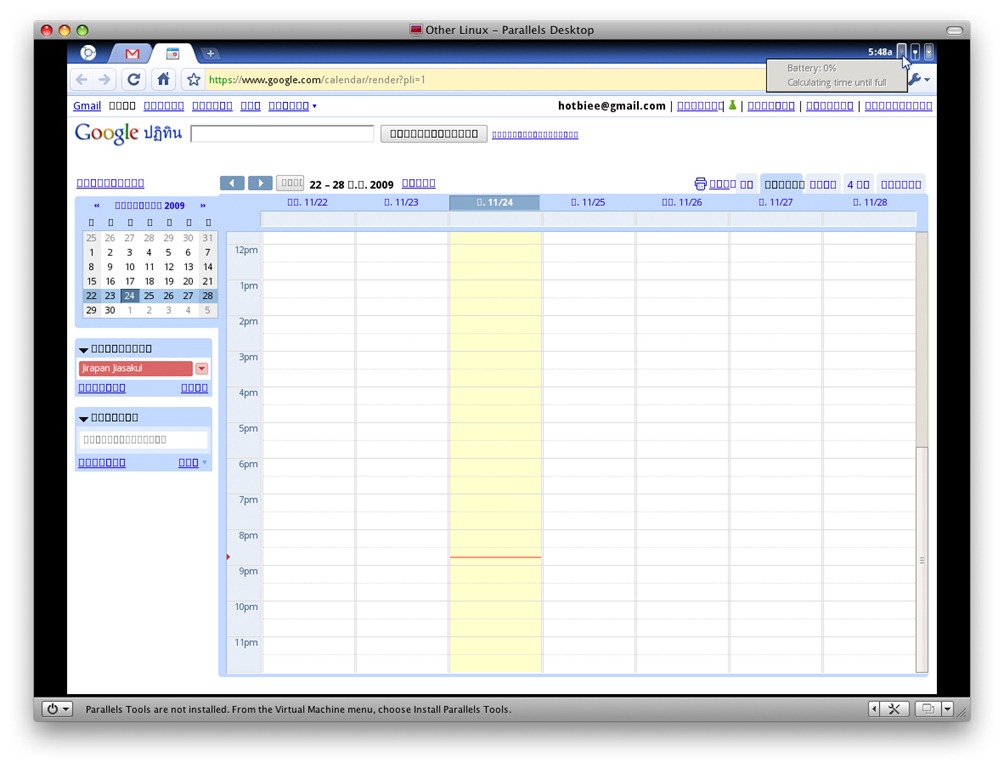This screenshot has width=1004, height=768.
Task: Select November 17 in the mini calendar
Action: click(x=130, y=281)
